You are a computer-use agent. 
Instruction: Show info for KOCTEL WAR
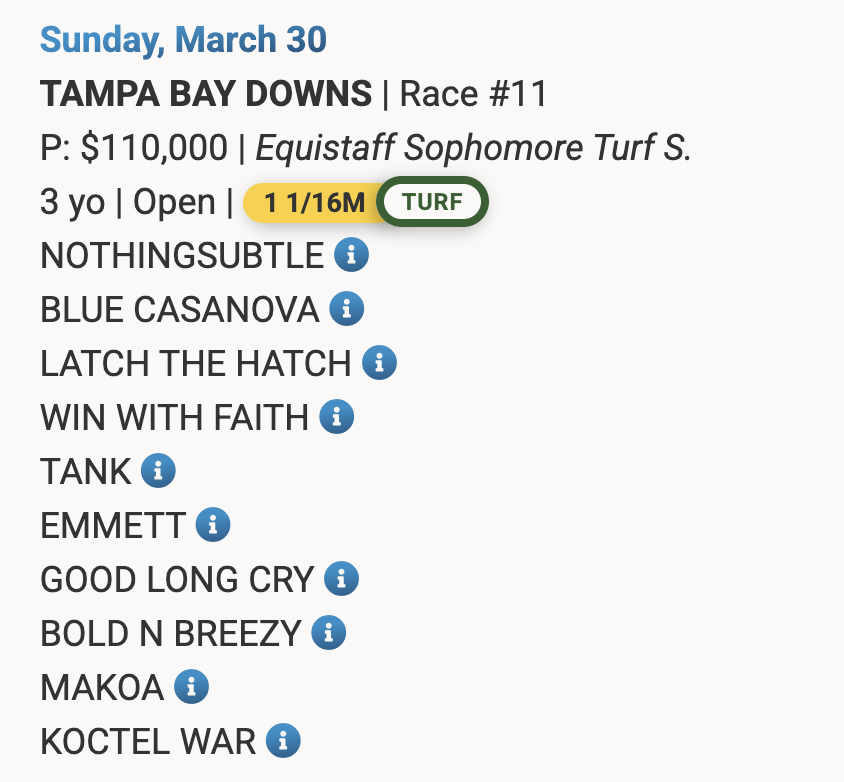pyautogui.click(x=283, y=740)
